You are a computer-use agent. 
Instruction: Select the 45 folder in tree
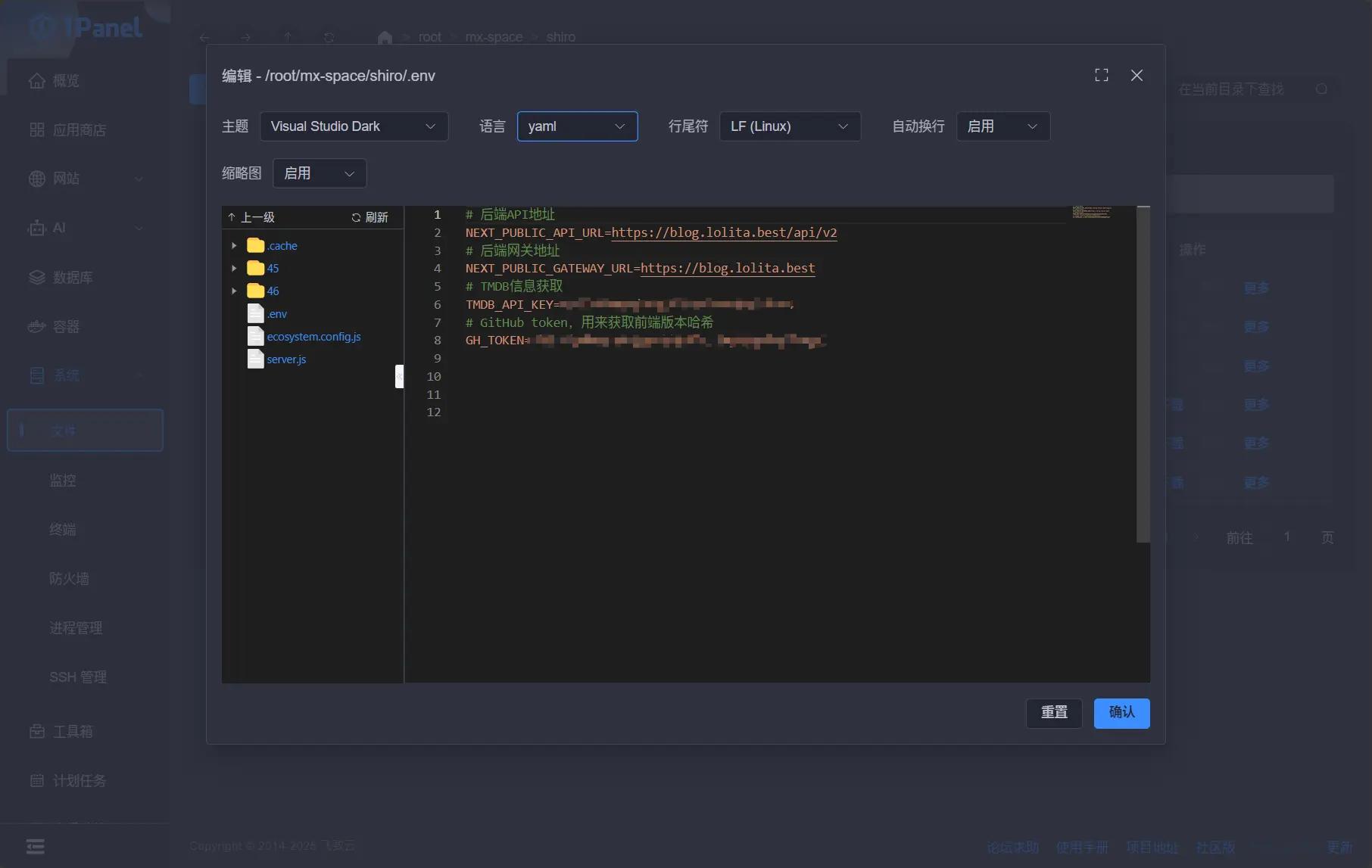pos(273,269)
